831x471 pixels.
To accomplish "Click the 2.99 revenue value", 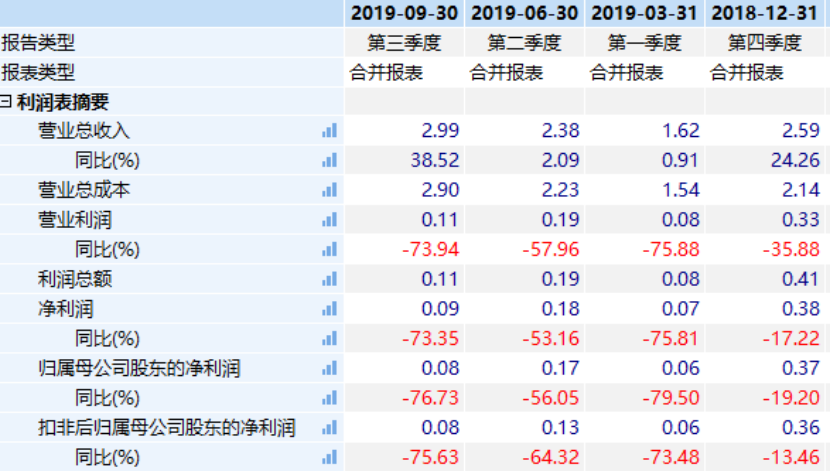I will coord(440,130).
